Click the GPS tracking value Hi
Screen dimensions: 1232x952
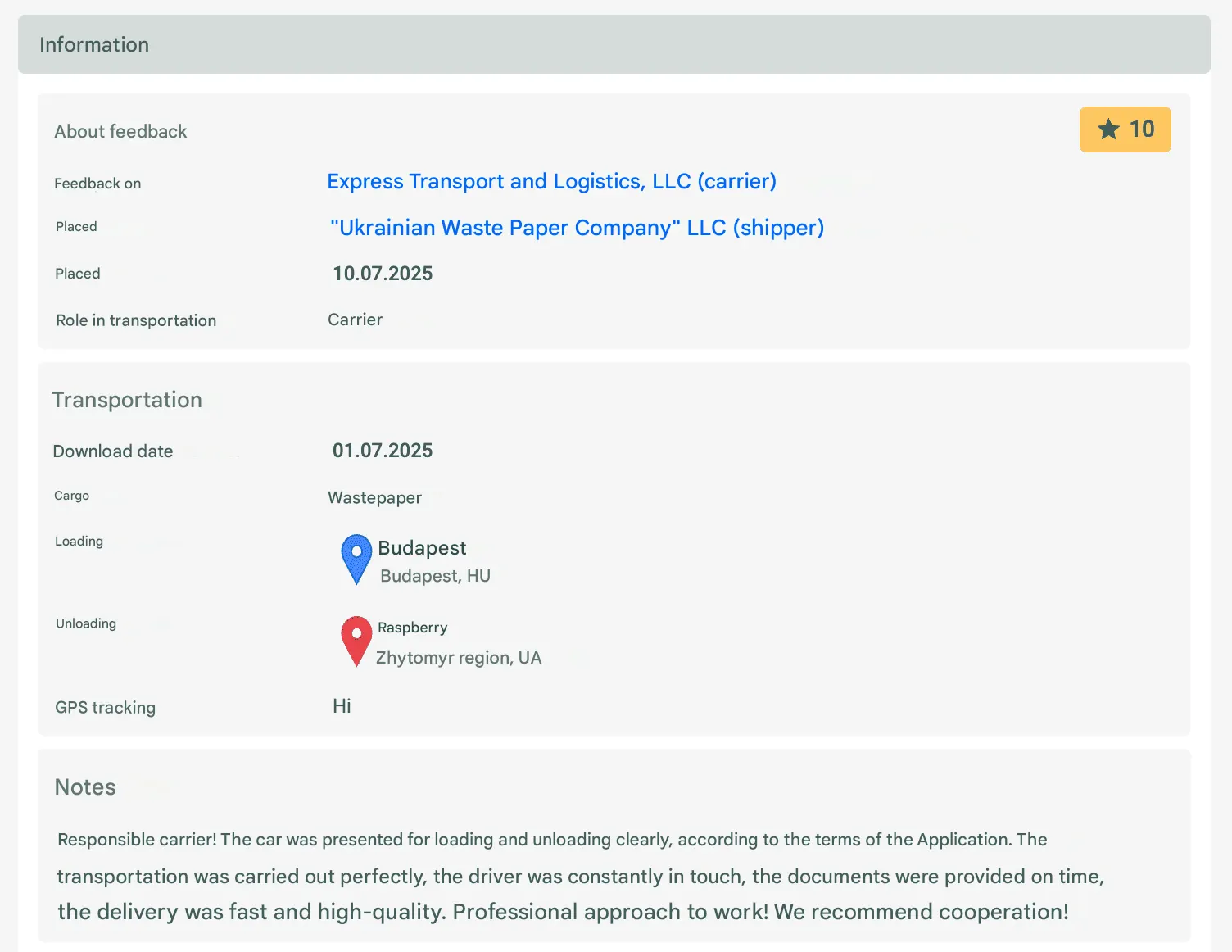tap(342, 706)
